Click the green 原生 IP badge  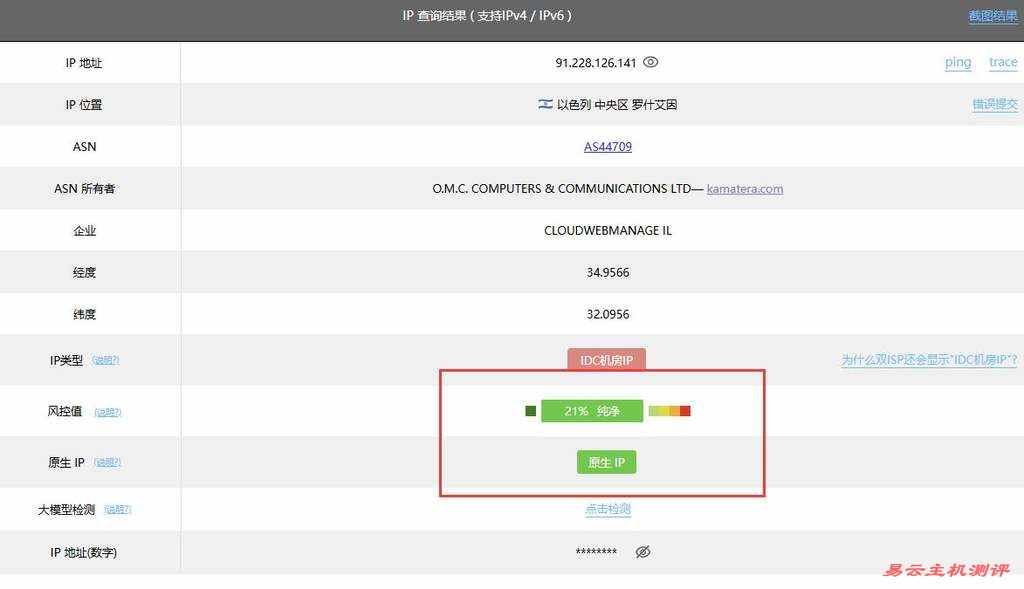tap(607, 462)
